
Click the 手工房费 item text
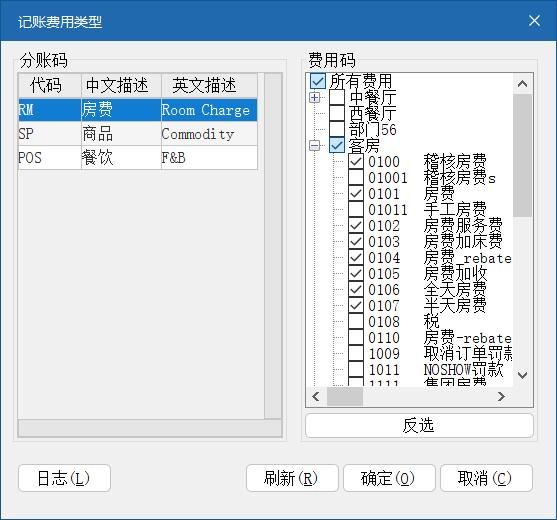455,210
